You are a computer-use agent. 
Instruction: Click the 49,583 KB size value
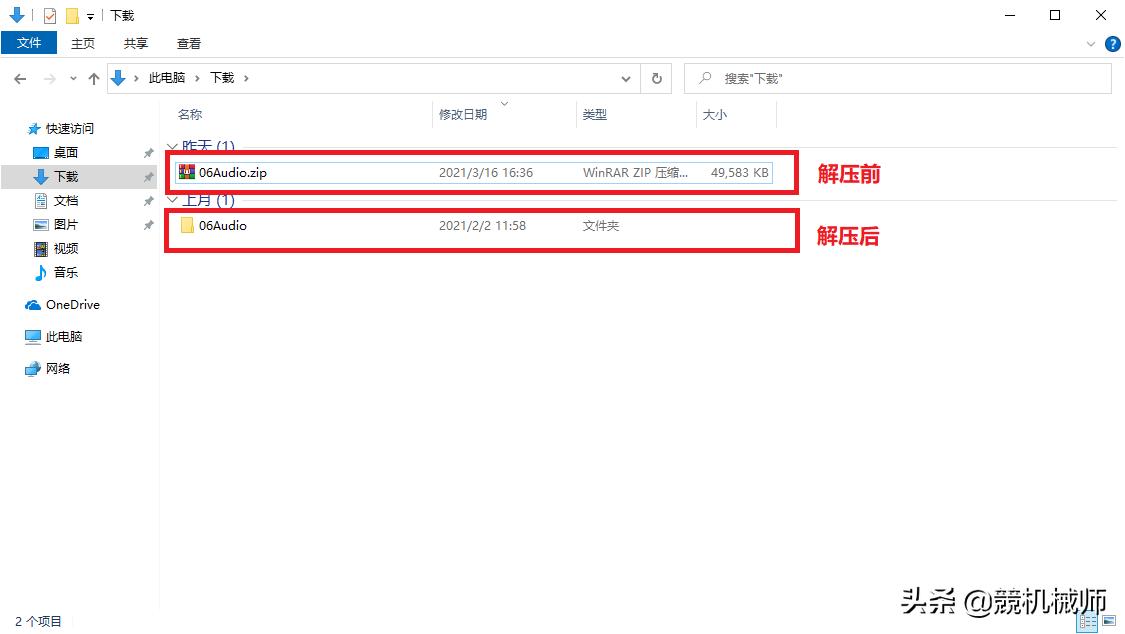tap(739, 172)
